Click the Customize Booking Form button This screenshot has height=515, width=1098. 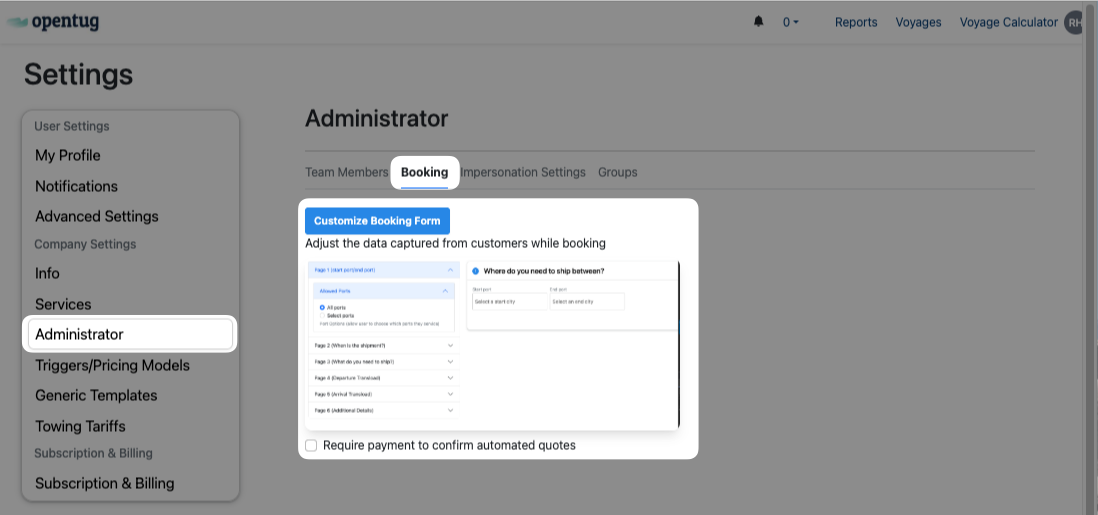(x=377, y=221)
